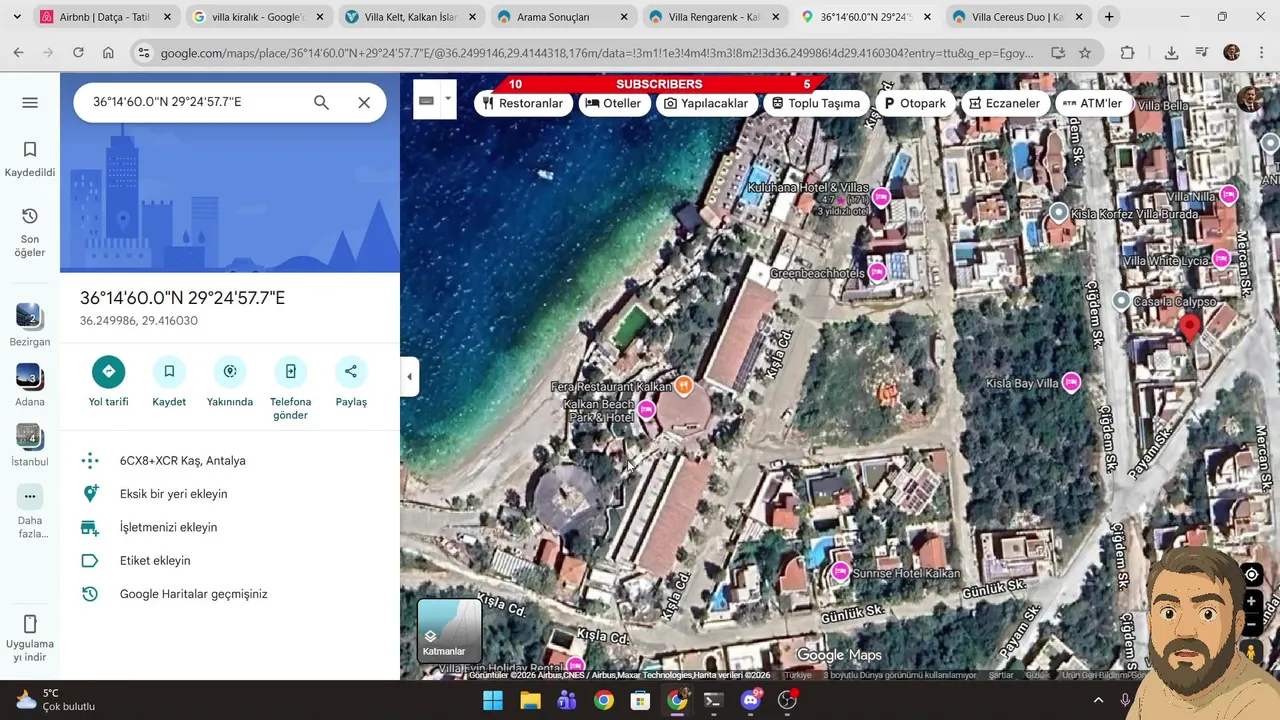Switch to Villa Rengarenk tab
The image size is (1280, 720).
(715, 17)
